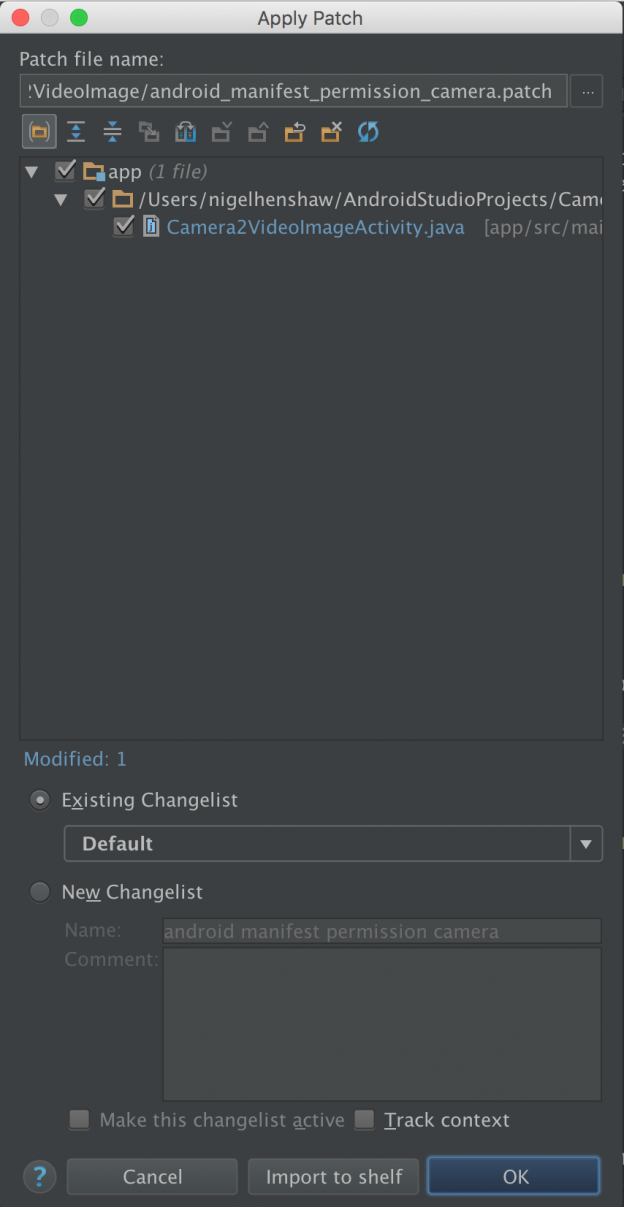The width and height of the screenshot is (624, 1207).
Task: Click the map base directory icon
Action: (x=185, y=131)
